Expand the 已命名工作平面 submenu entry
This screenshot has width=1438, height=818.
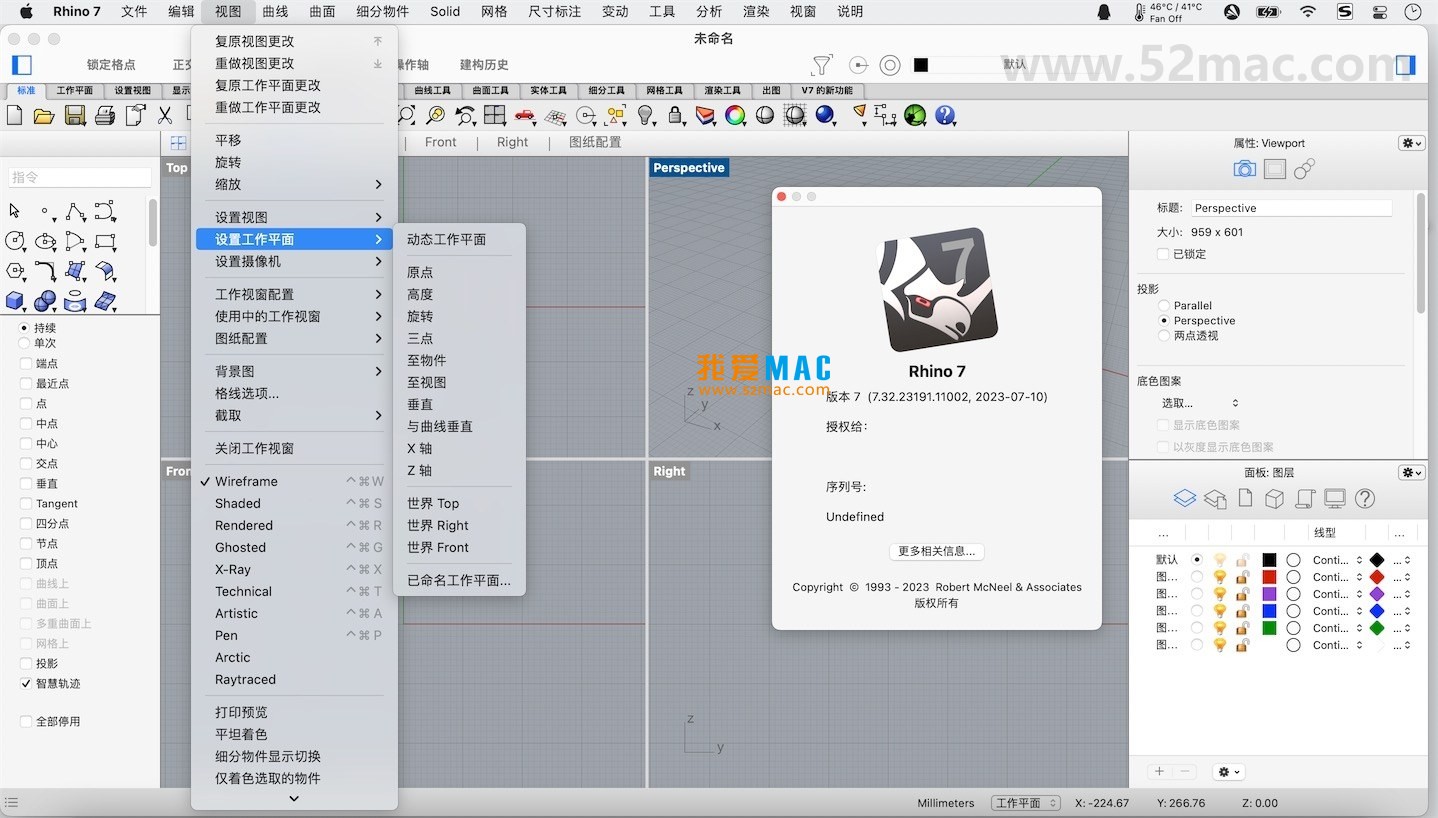[458, 580]
